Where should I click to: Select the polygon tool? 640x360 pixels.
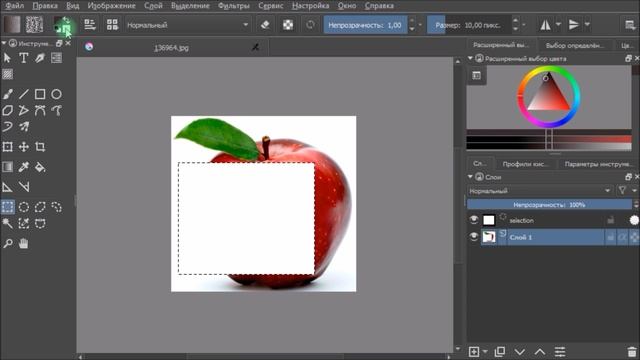pos(7,111)
